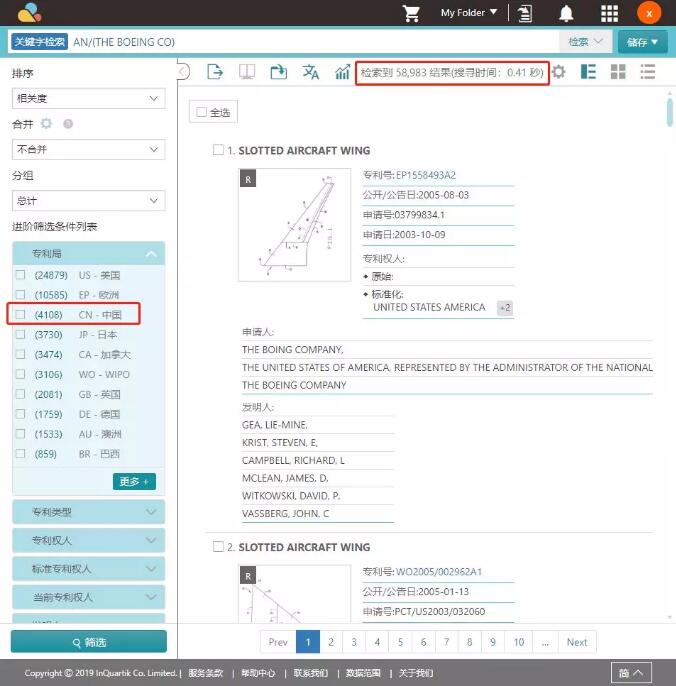This screenshot has width=676, height=686.
Task: Select result 1 SLOTTED AIRCRAFT WING checkbox
Action: click(218, 150)
